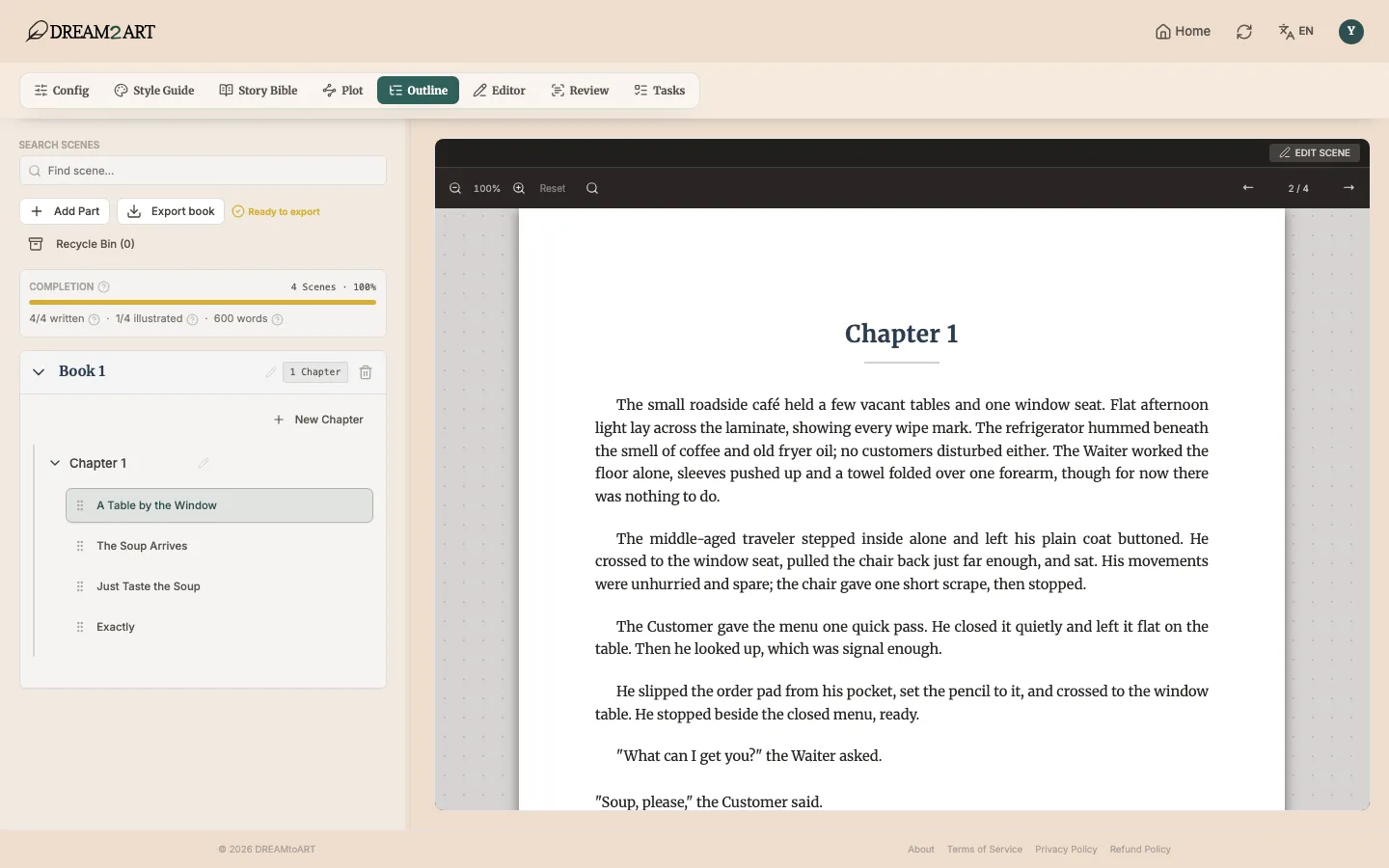The width and height of the screenshot is (1389, 868).
Task: Edit the Chapter 1 title with the pencil
Action: coord(204,463)
